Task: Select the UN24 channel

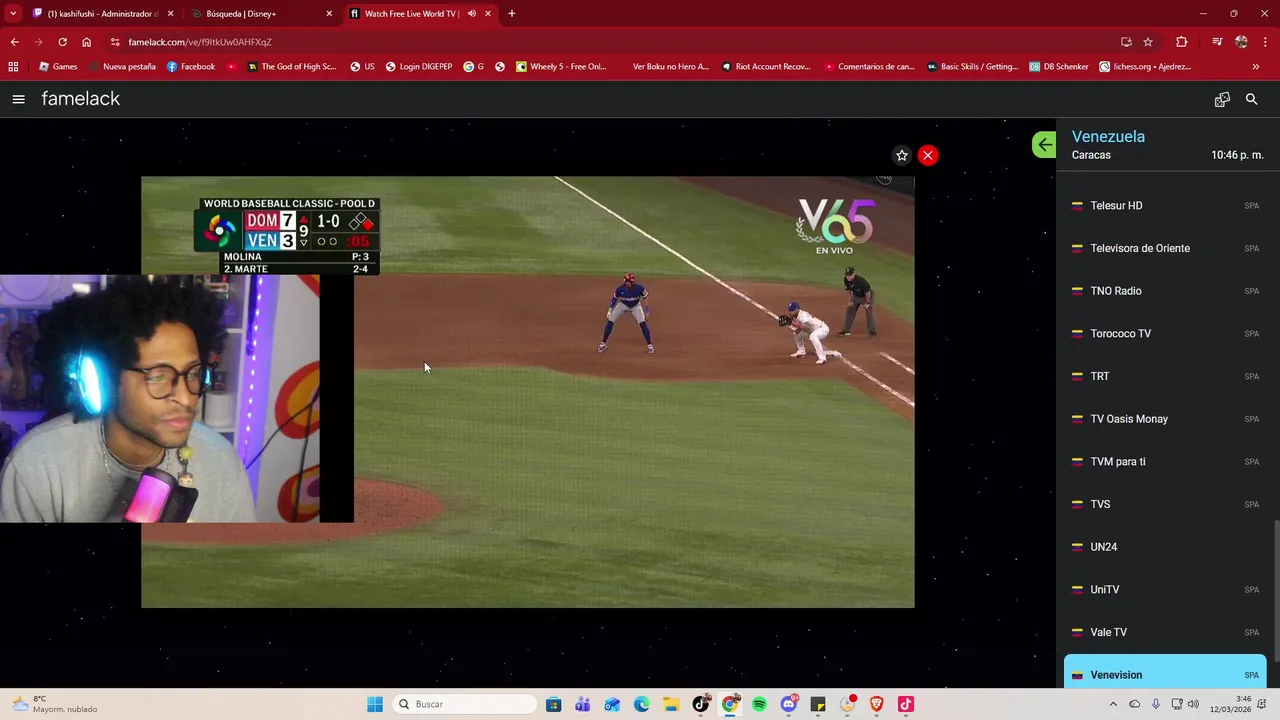Action: [1165, 547]
